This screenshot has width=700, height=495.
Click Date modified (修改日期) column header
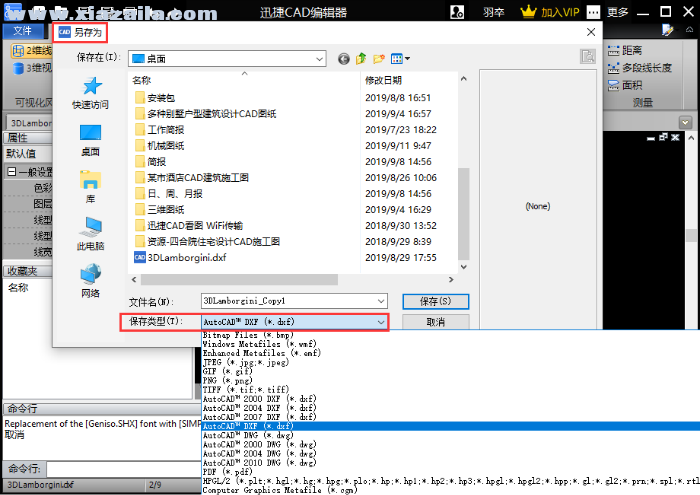click(383, 80)
